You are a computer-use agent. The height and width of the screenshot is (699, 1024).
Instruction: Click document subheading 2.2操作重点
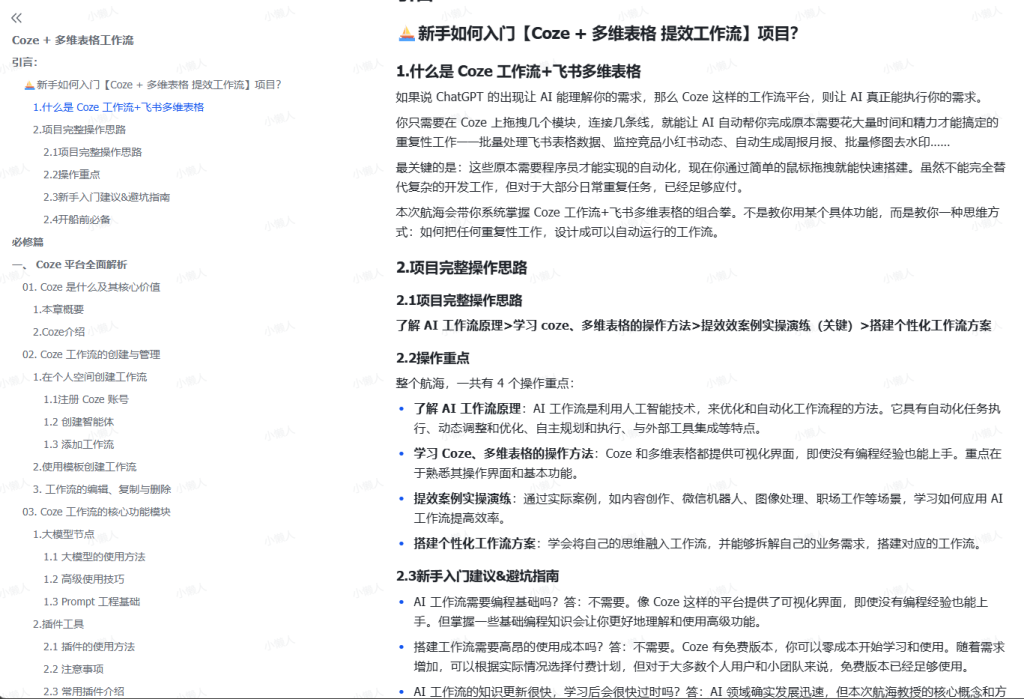(x=432, y=358)
